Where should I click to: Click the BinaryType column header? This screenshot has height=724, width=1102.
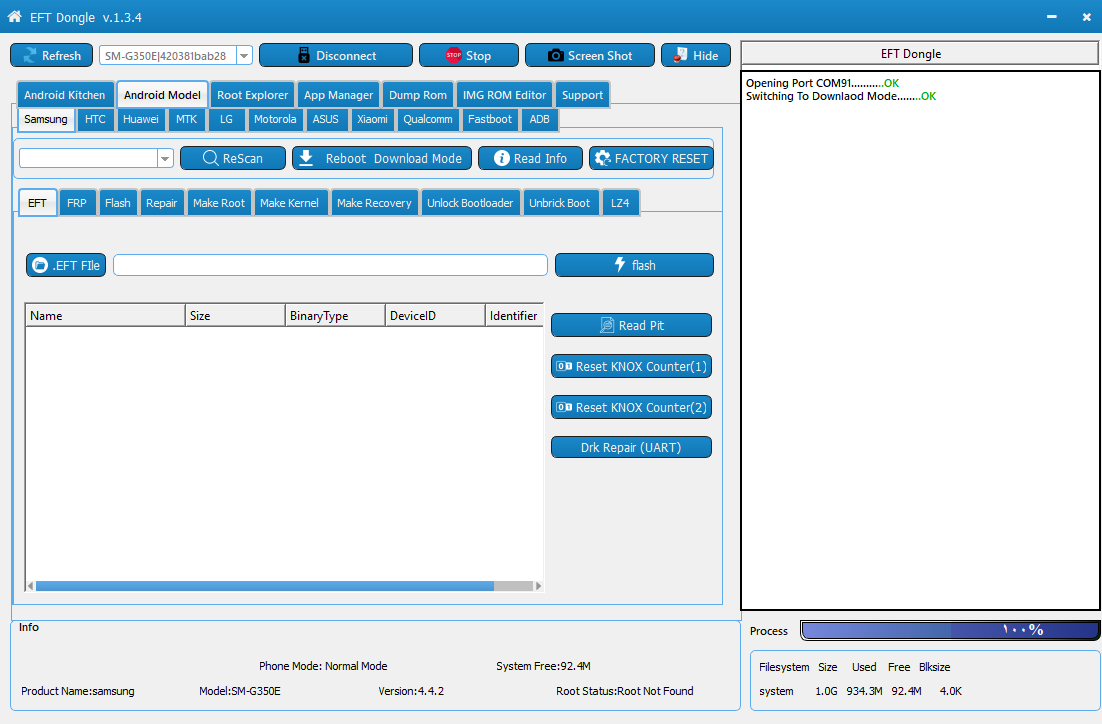pyautogui.click(x=335, y=316)
